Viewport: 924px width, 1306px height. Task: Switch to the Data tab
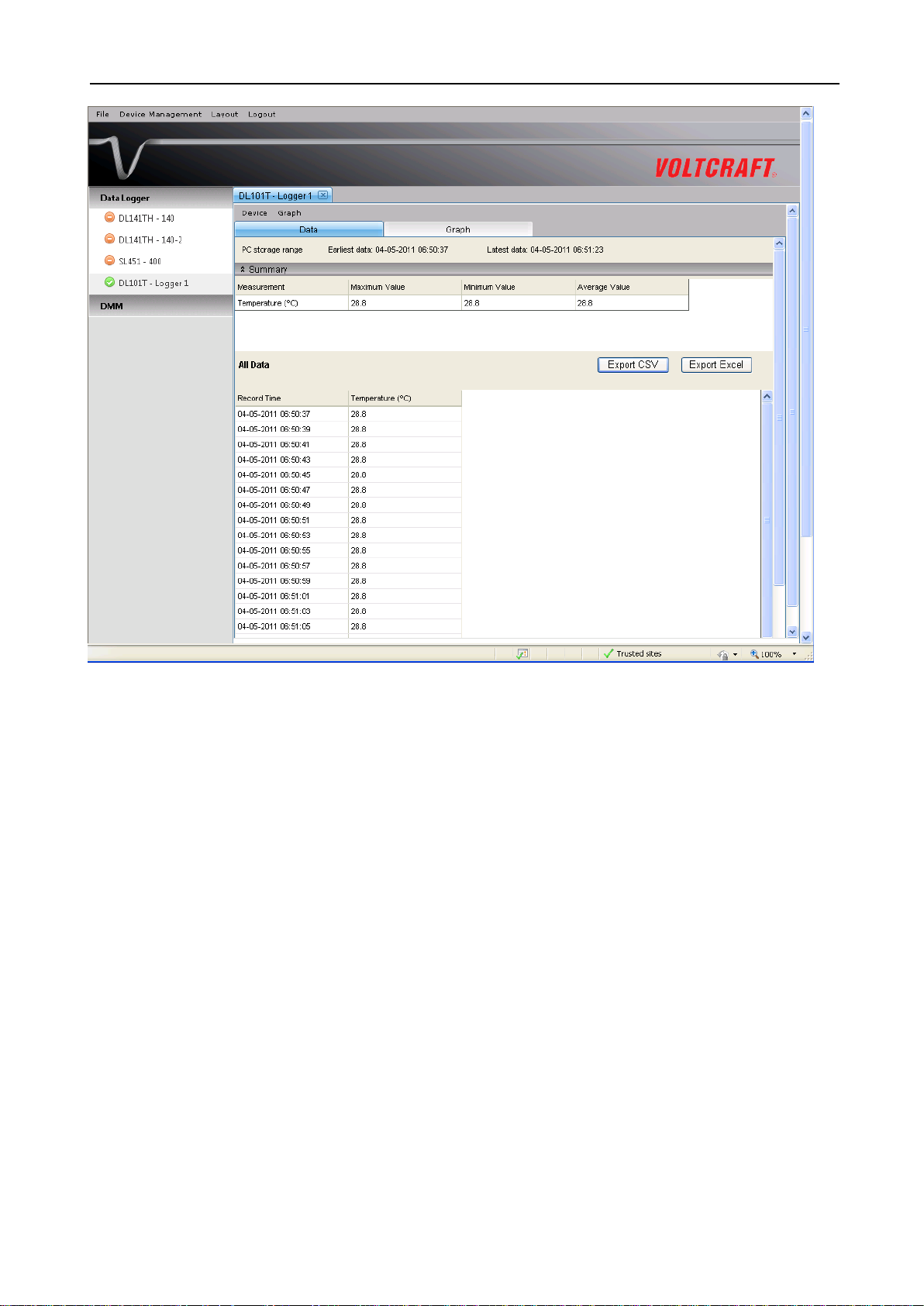pyautogui.click(x=309, y=229)
